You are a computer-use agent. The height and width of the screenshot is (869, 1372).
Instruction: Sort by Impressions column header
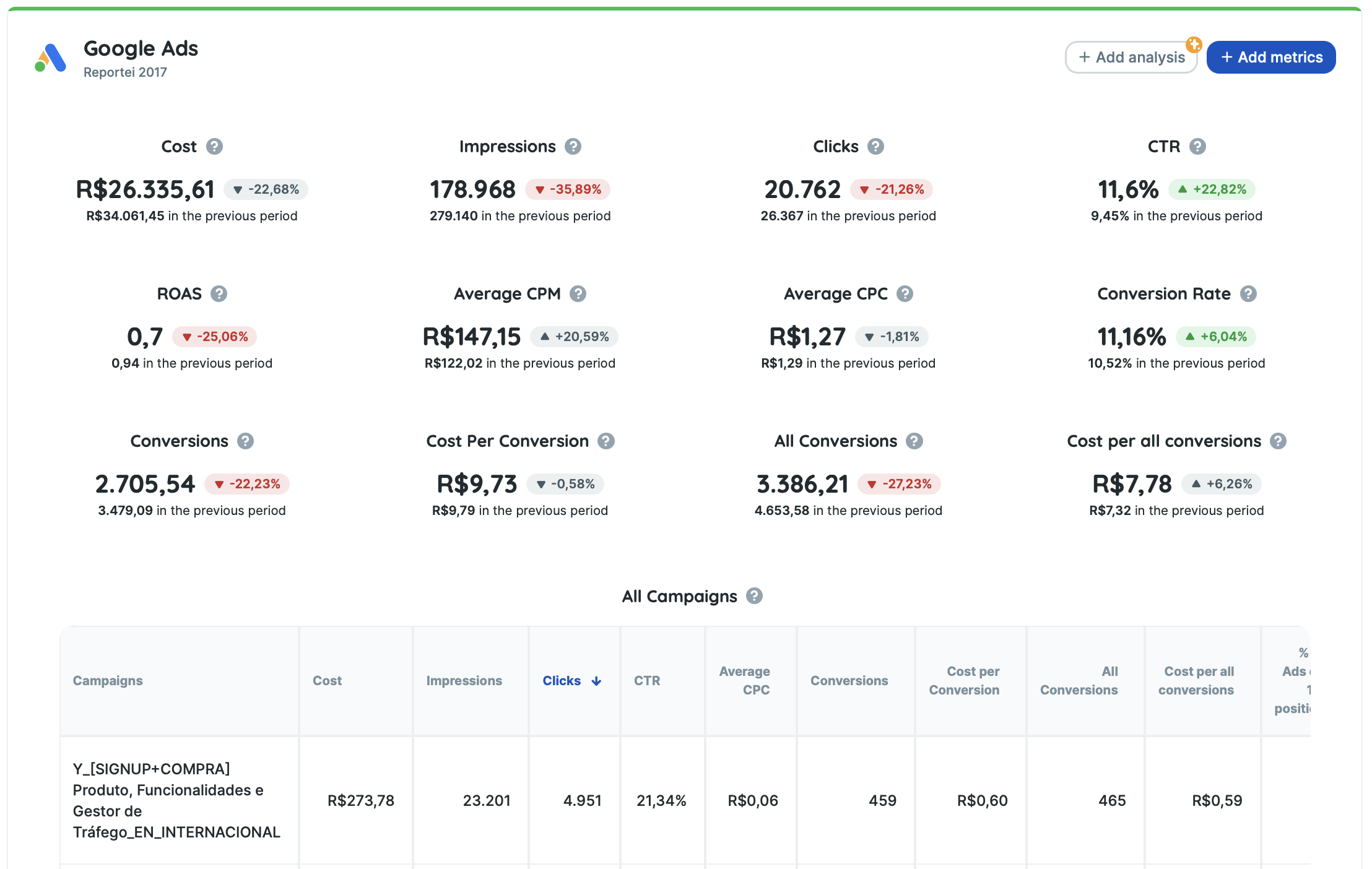tap(464, 681)
